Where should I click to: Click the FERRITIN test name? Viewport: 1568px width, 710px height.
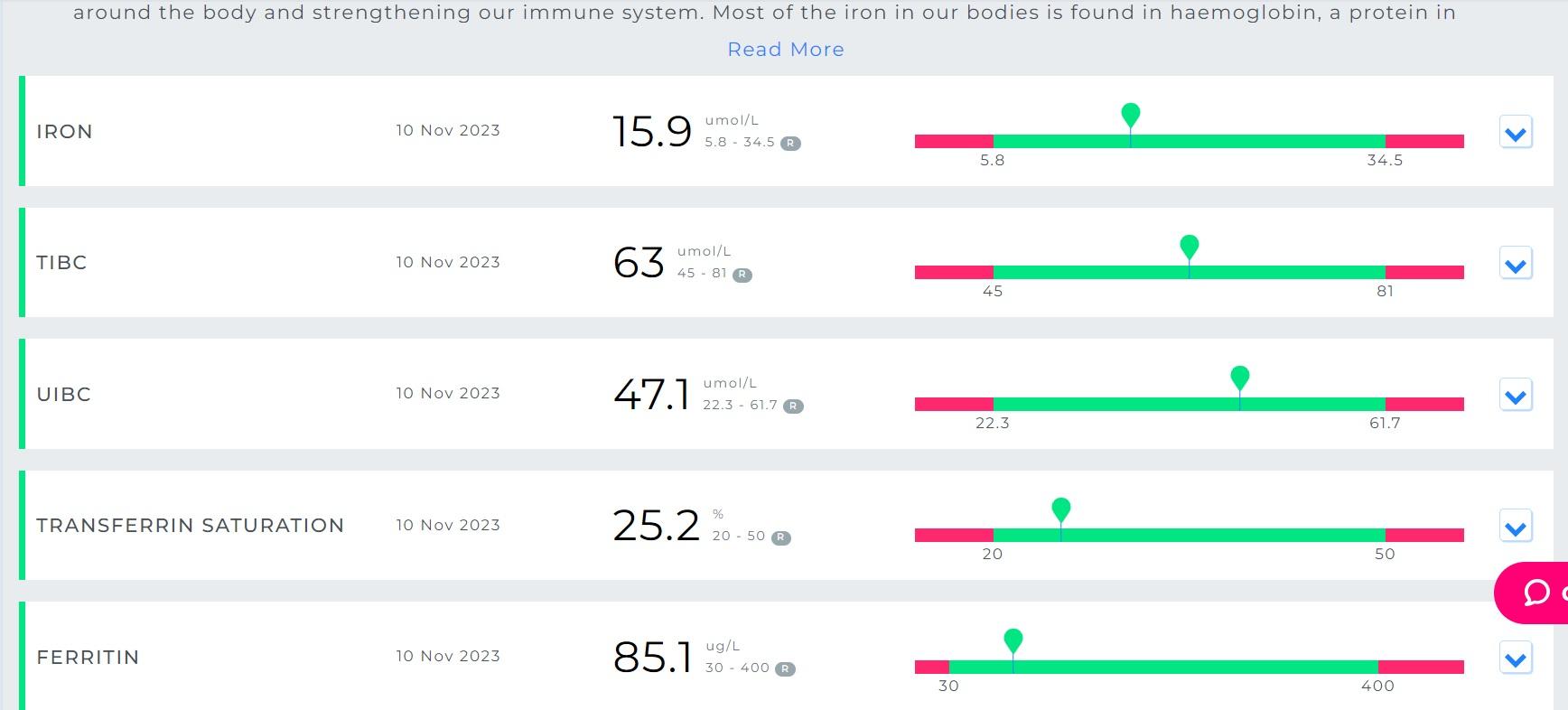[x=88, y=658]
